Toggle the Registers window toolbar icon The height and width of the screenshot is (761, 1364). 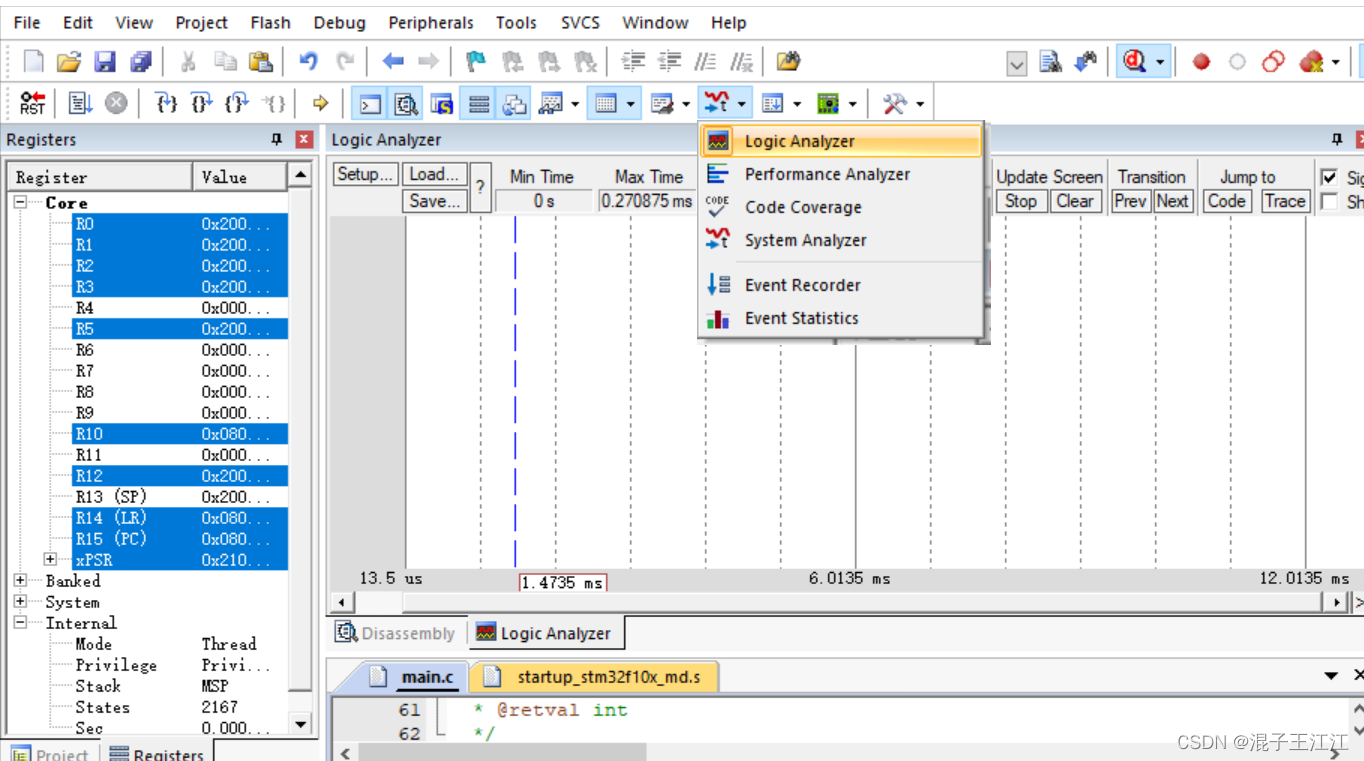(x=479, y=103)
